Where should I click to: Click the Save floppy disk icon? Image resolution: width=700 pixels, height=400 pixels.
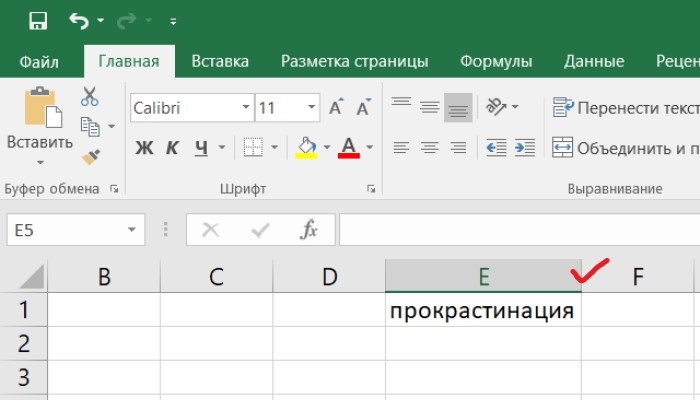pyautogui.click(x=38, y=21)
